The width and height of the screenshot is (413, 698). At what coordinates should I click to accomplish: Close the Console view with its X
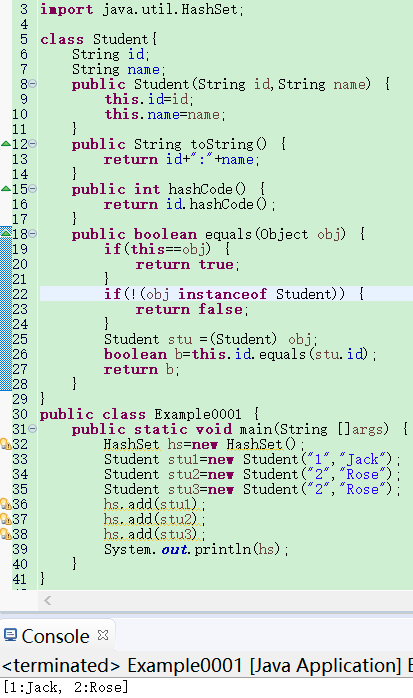tap(103, 635)
